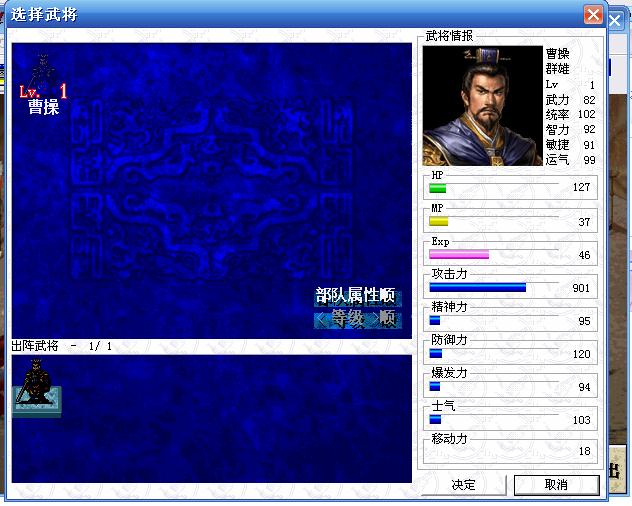Close the window behind the 选择武将 dialog
Viewport: 632px width, 506px height.
(615, 20)
